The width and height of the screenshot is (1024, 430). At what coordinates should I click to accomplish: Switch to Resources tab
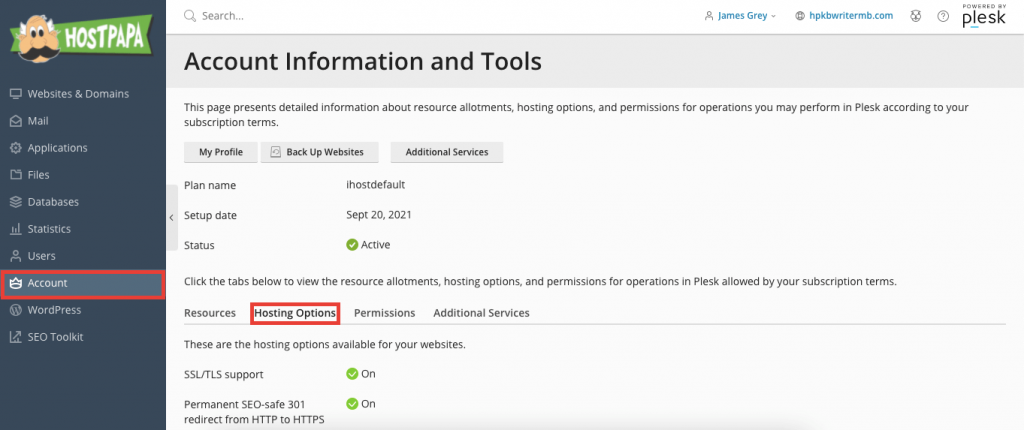(210, 313)
